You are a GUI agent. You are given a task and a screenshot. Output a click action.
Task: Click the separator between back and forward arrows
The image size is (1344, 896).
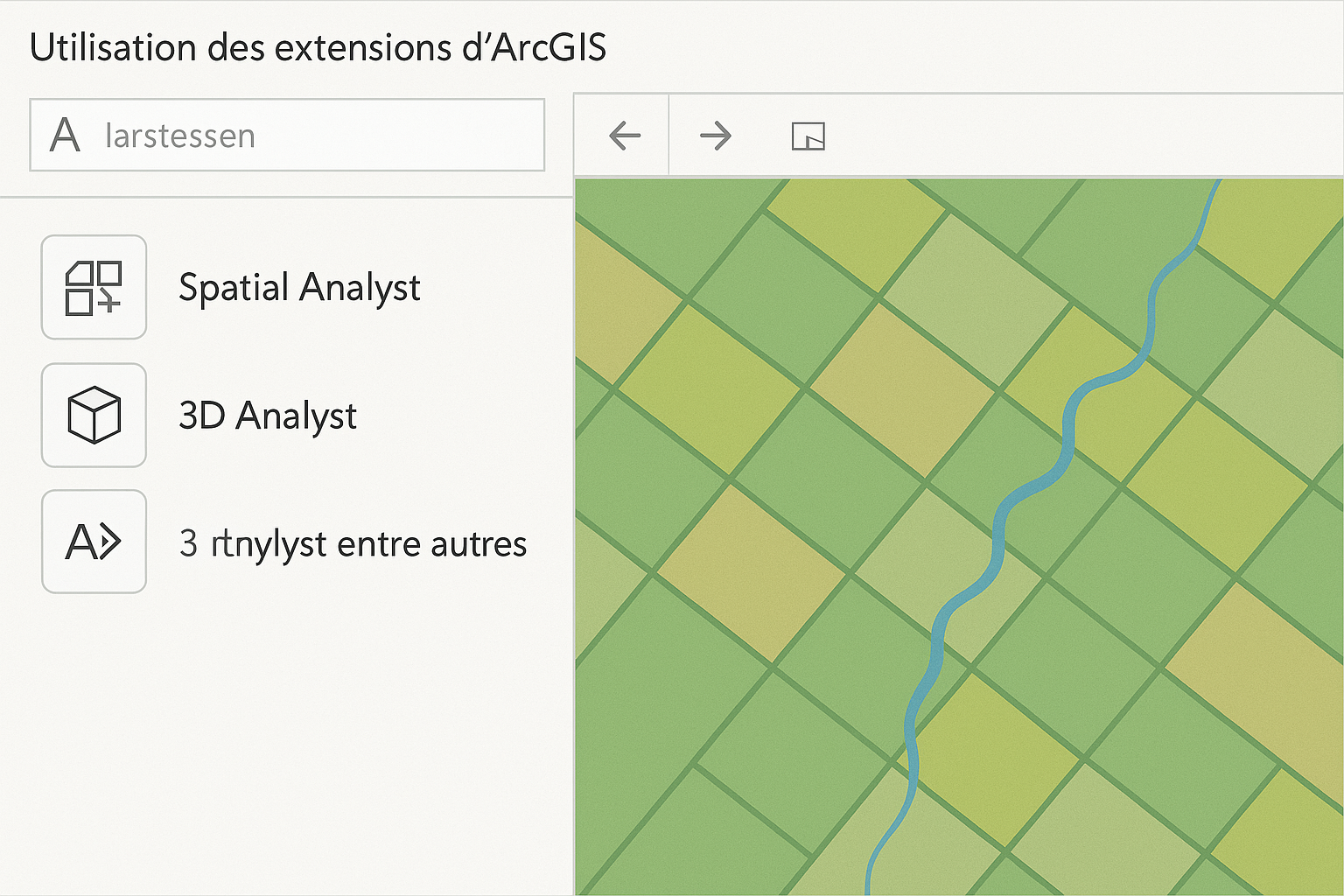pyautogui.click(x=669, y=136)
